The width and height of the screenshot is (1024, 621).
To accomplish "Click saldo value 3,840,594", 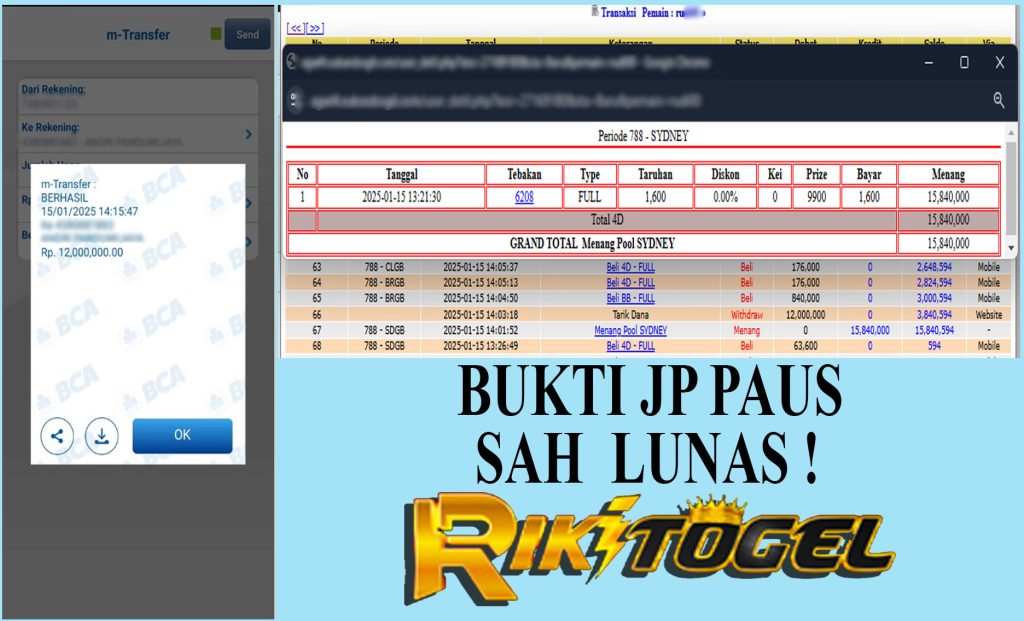I will pyautogui.click(x=934, y=315).
